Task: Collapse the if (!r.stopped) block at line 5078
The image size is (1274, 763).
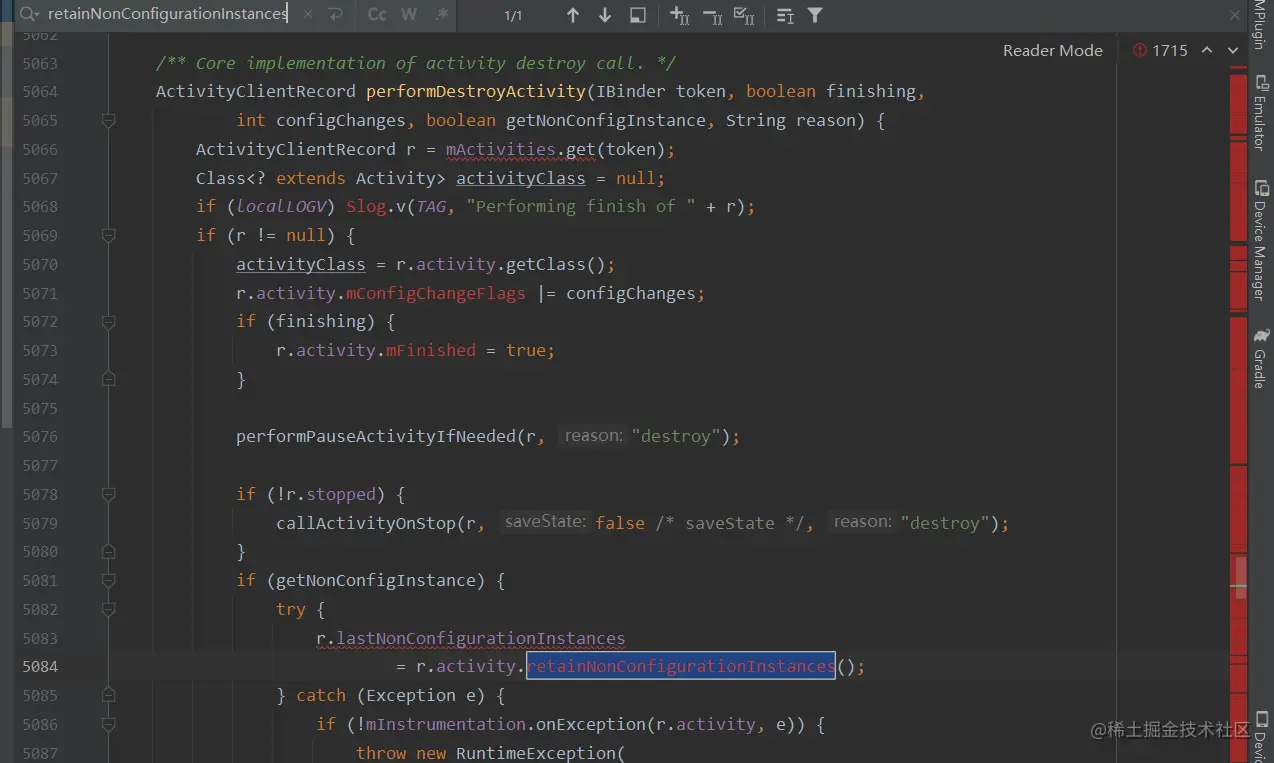Action: (108, 494)
